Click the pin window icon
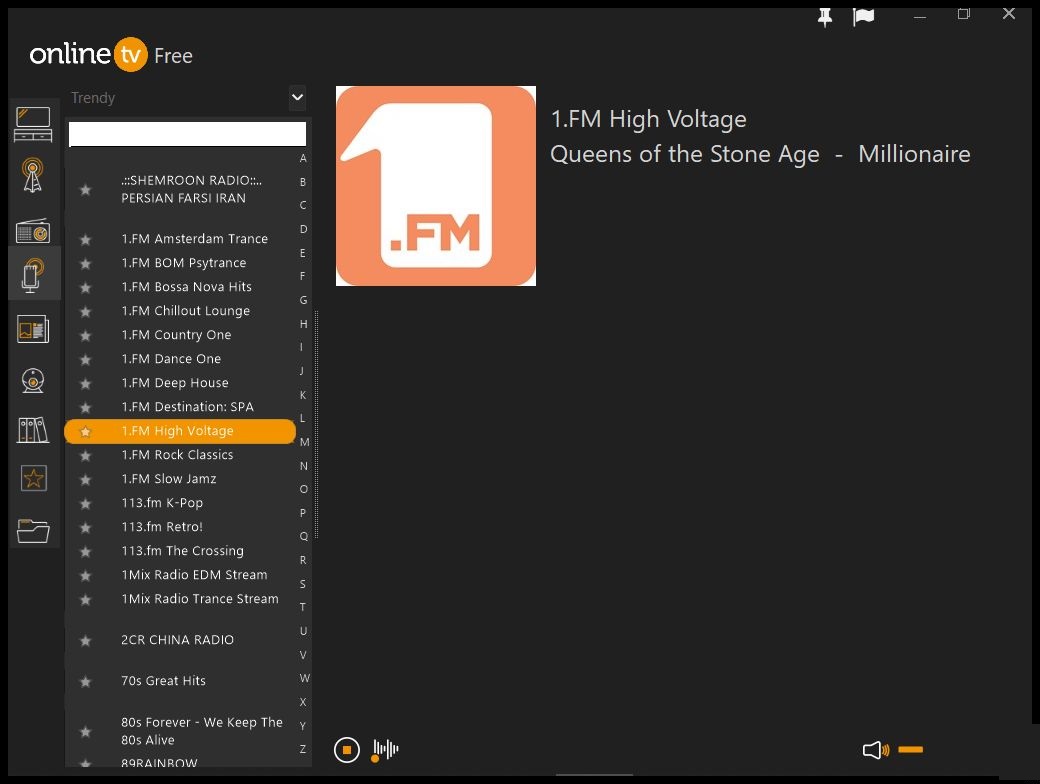Image resolution: width=1040 pixels, height=784 pixels. [x=824, y=17]
